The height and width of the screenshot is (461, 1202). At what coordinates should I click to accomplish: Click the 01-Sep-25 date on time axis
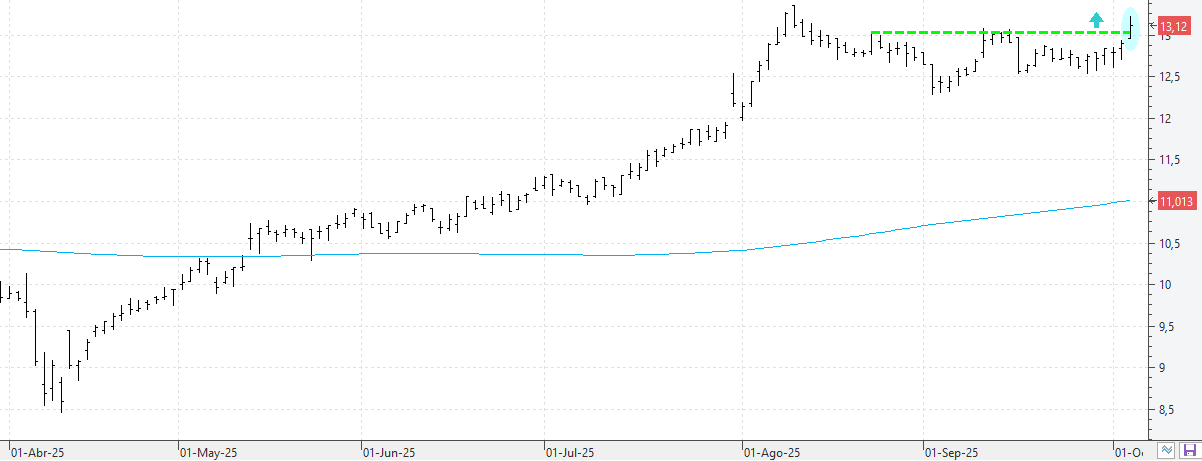952,452
